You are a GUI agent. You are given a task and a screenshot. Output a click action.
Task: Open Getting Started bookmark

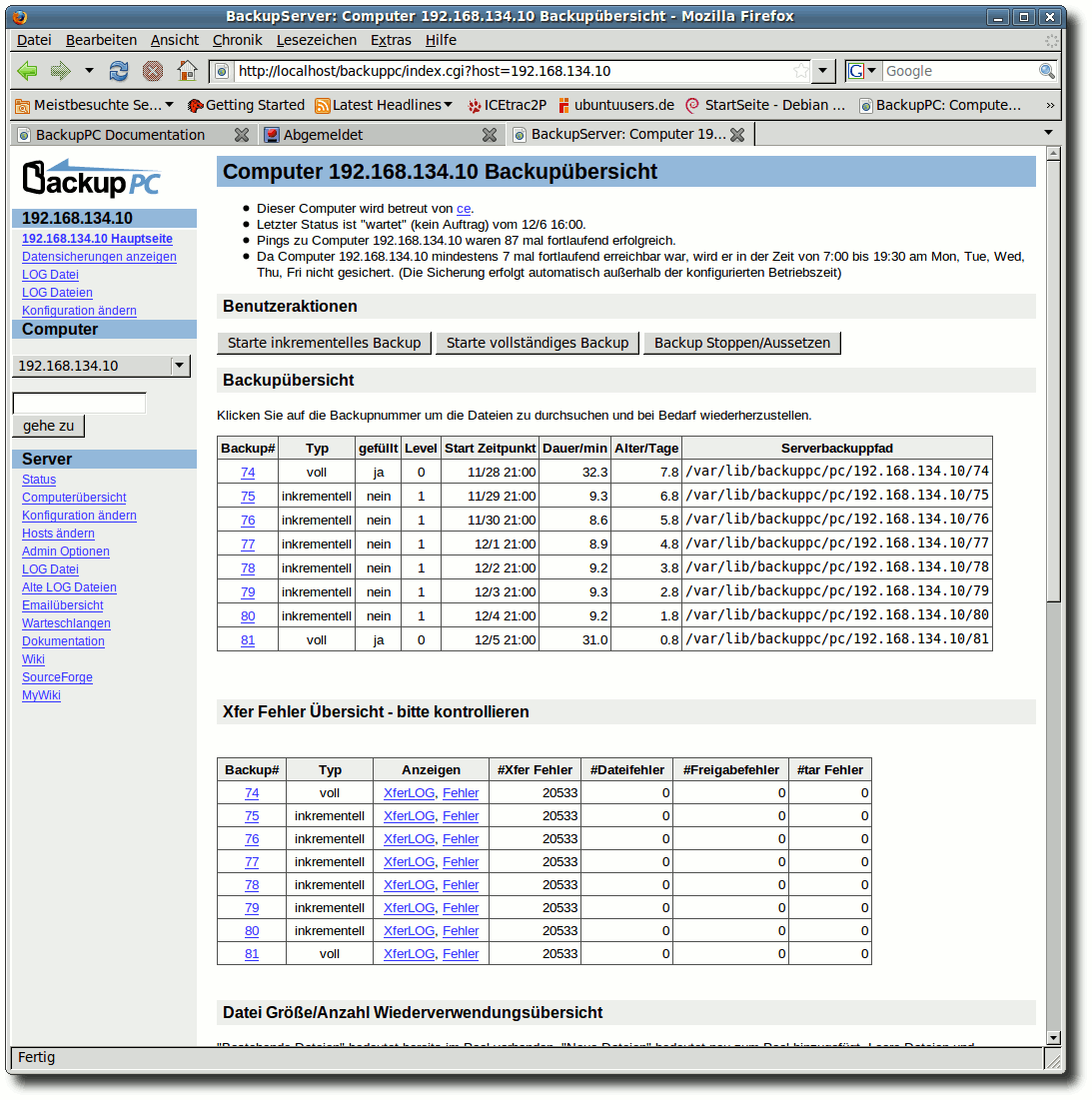pos(246,105)
